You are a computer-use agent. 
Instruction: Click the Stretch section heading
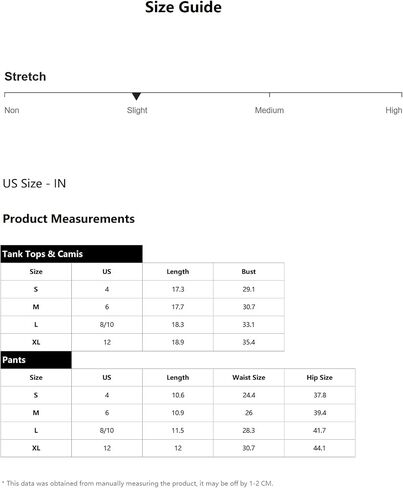point(25,77)
